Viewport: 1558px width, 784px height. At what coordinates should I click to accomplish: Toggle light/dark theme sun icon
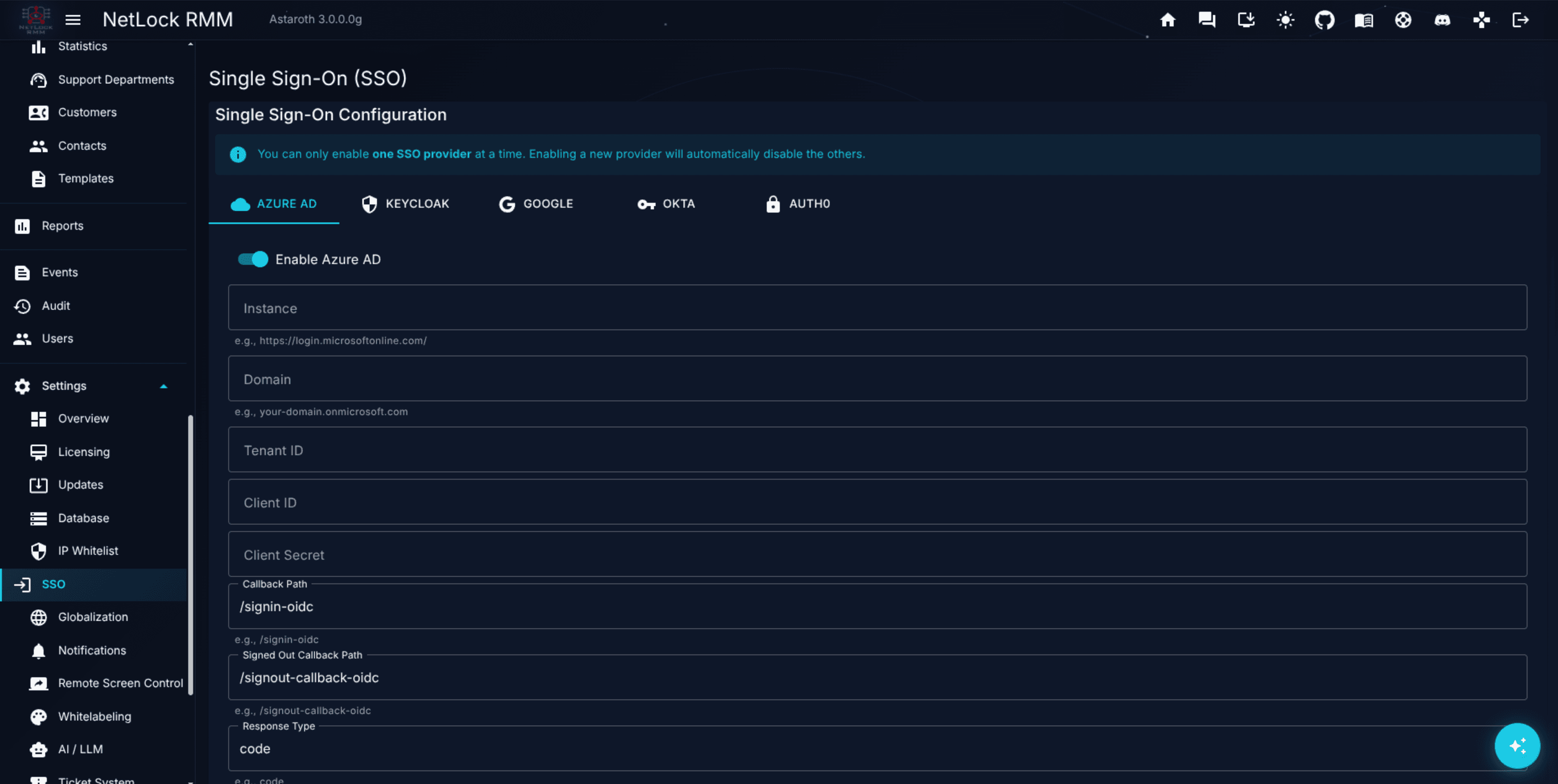click(1285, 20)
